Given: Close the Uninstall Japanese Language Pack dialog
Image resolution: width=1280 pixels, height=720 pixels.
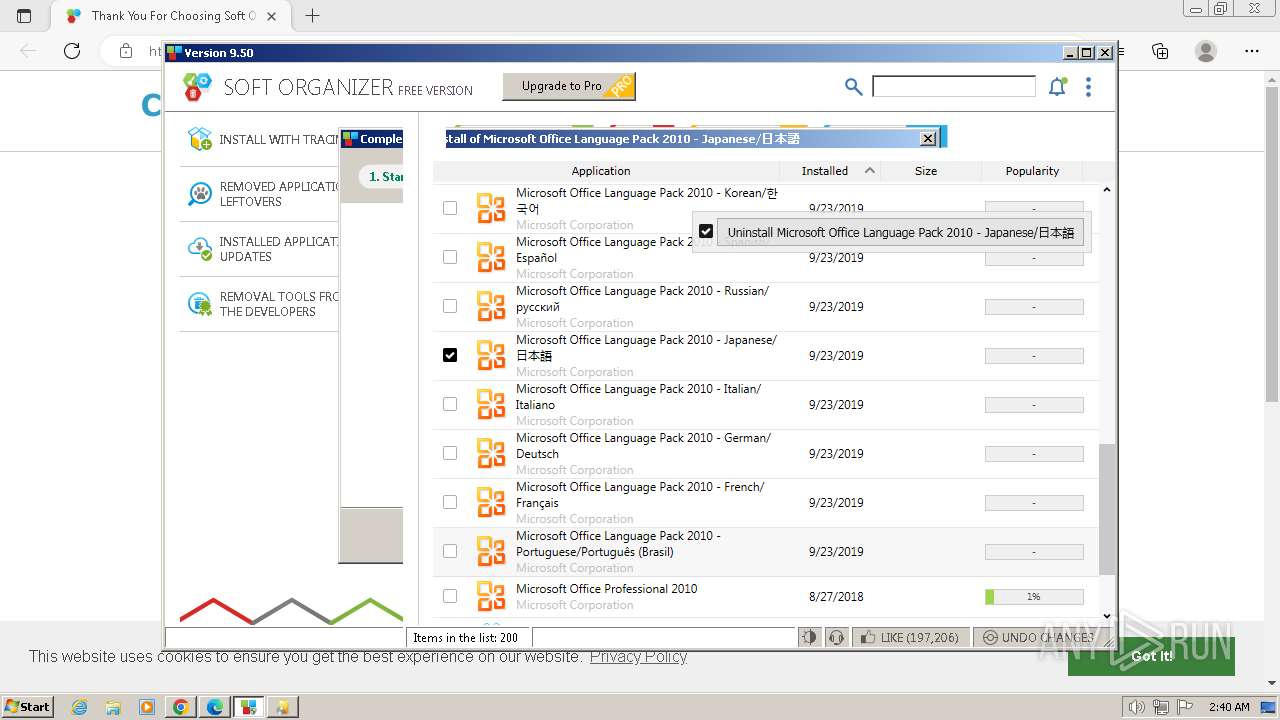Looking at the screenshot, I should tap(928, 138).
